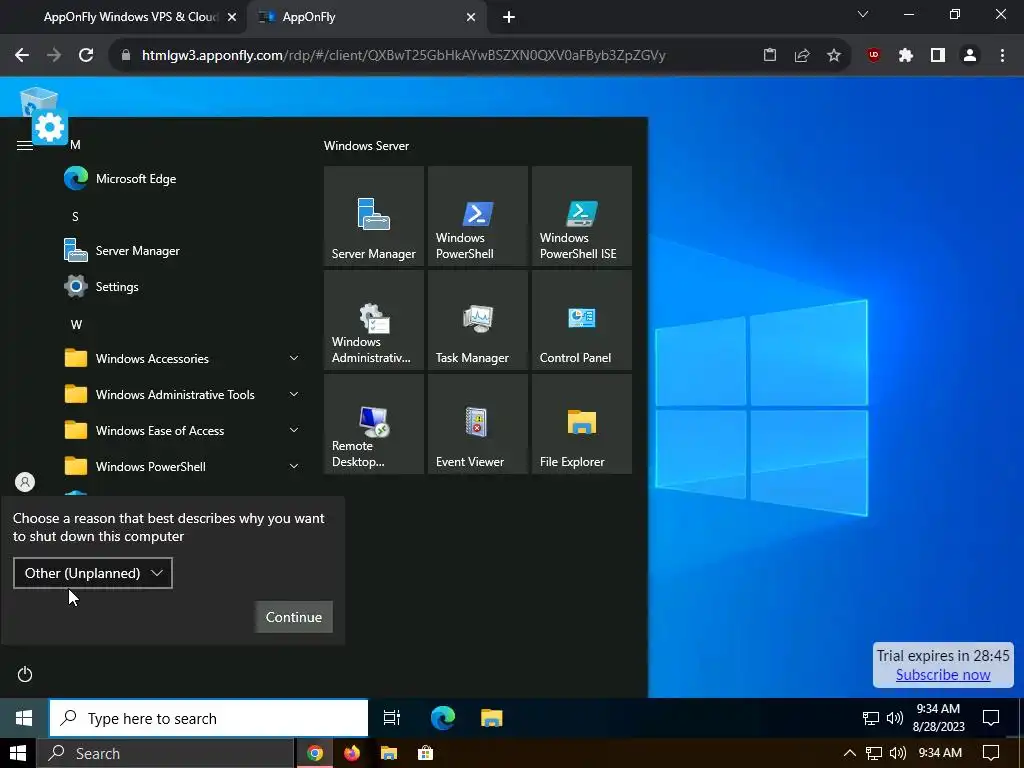Open the user account icon in Start menu
Image resolution: width=1024 pixels, height=768 pixels.
coord(25,482)
